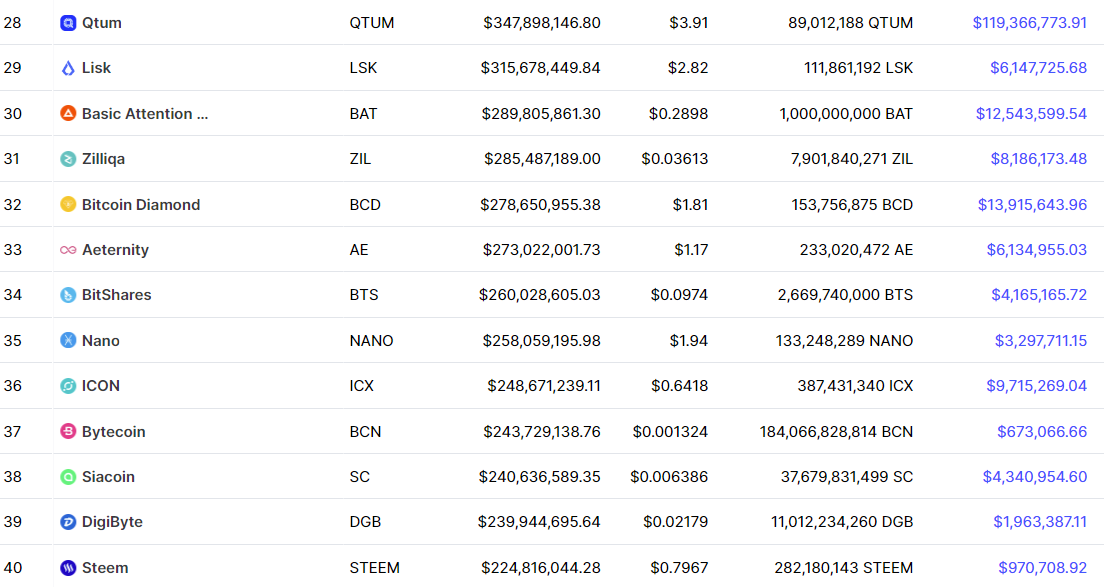
Task: Open Lisk volume $6,147,725.68 link
Action: (1039, 68)
